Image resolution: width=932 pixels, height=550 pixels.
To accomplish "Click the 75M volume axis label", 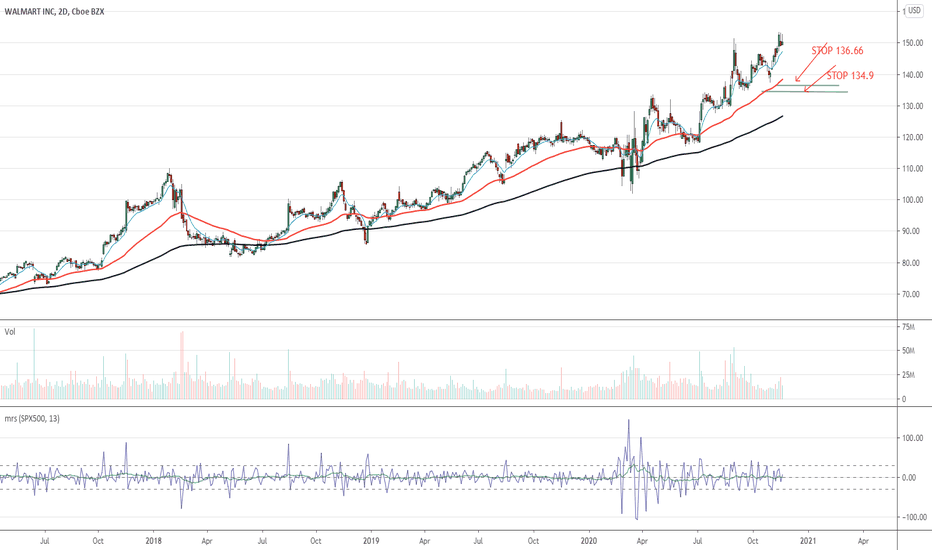I will tap(908, 327).
